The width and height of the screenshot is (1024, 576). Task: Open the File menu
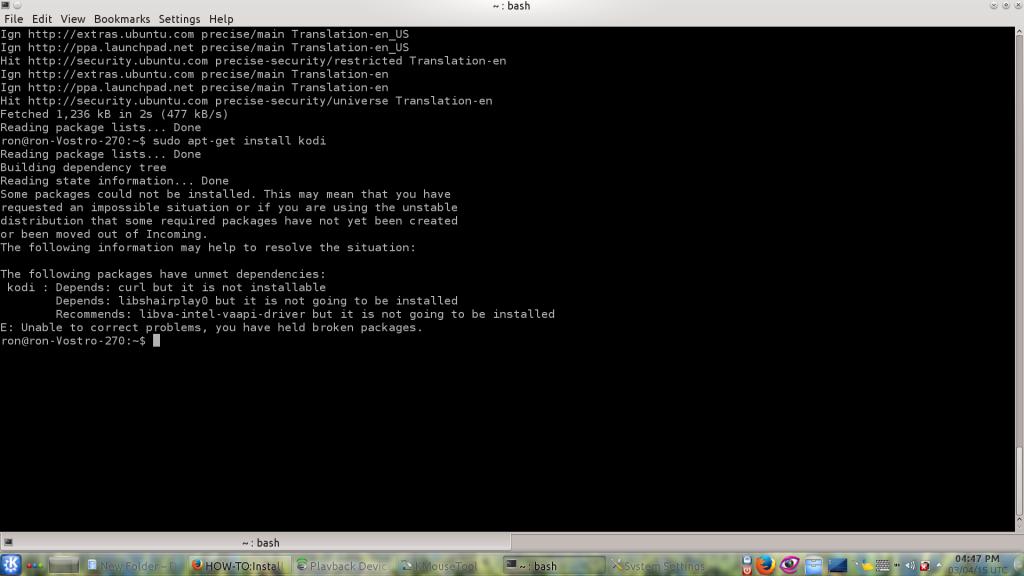point(13,19)
